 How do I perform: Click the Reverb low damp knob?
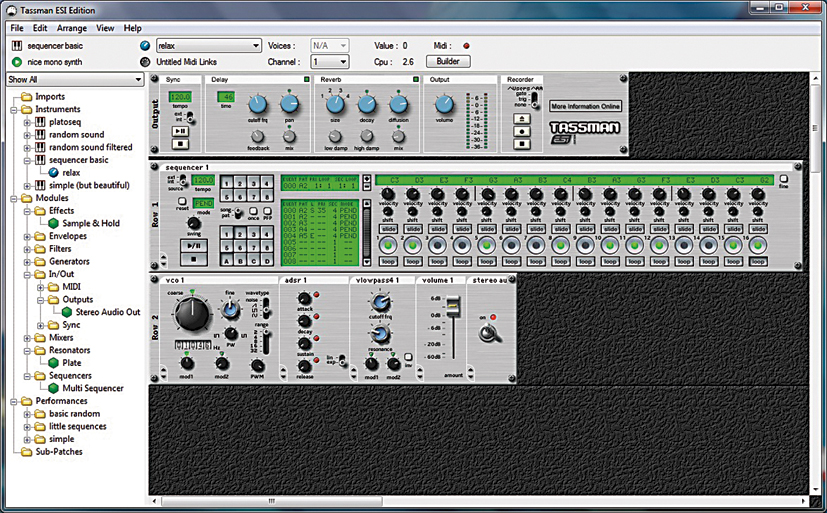pyautogui.click(x=335, y=137)
